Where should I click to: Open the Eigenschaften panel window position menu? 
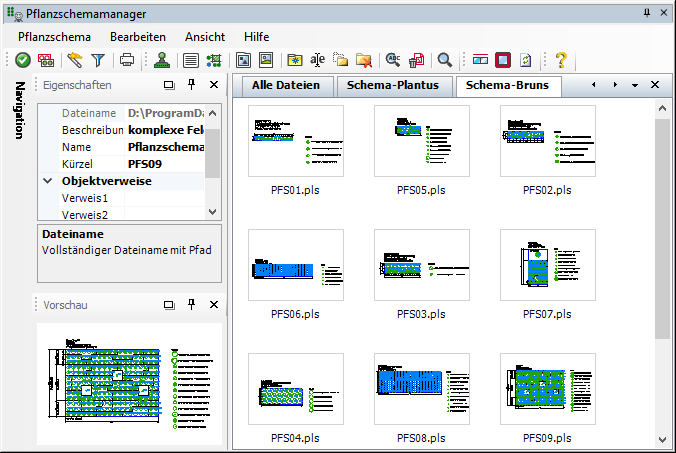(x=169, y=86)
